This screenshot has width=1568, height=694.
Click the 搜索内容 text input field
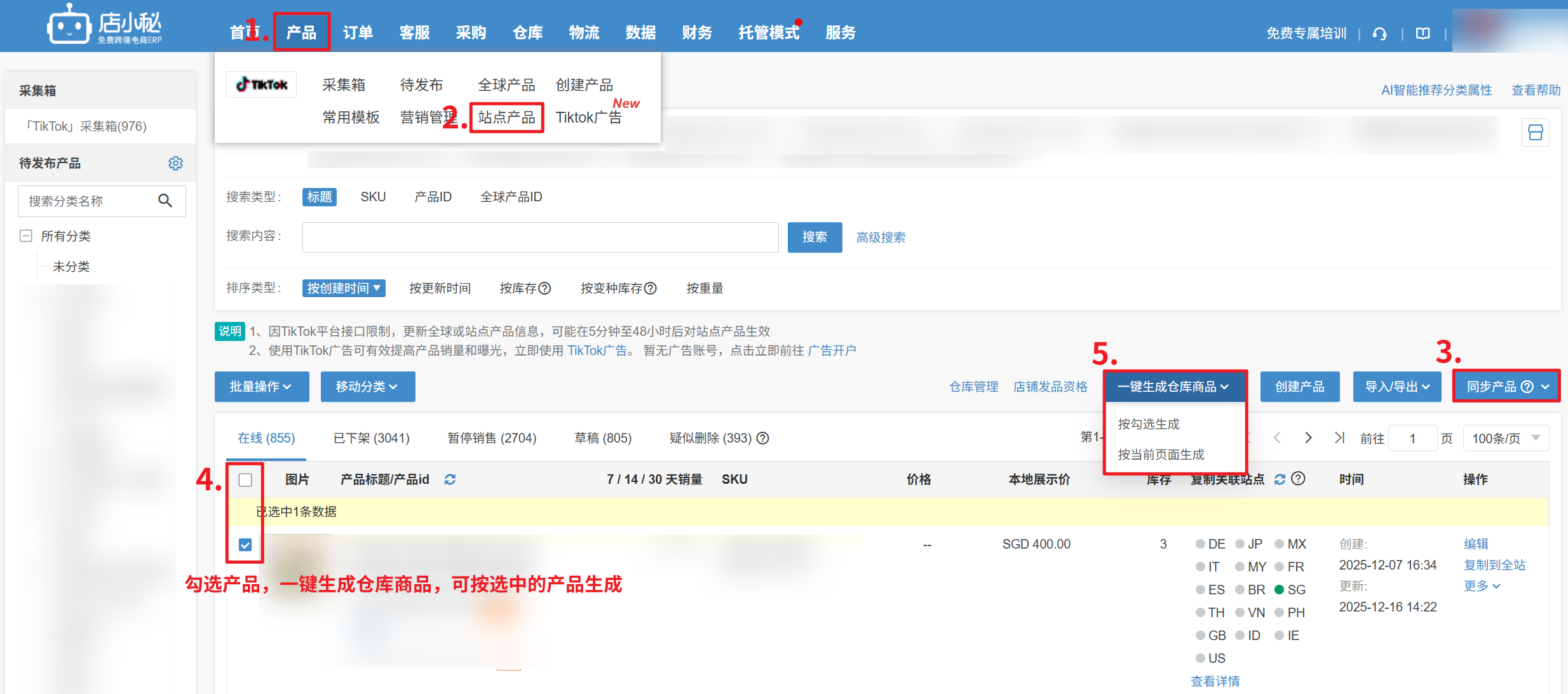click(x=540, y=237)
